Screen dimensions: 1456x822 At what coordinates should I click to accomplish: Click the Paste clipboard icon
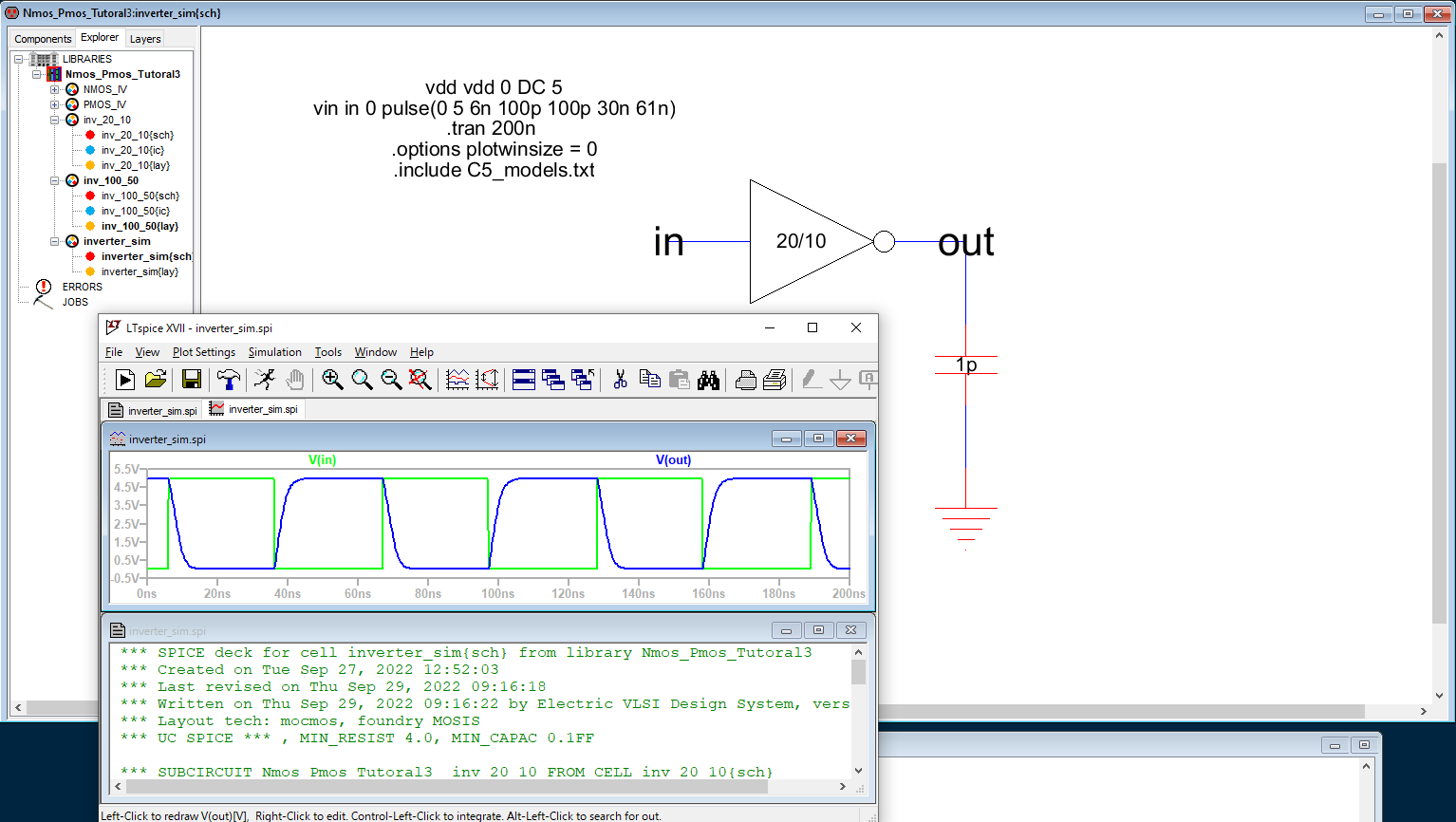(680, 380)
